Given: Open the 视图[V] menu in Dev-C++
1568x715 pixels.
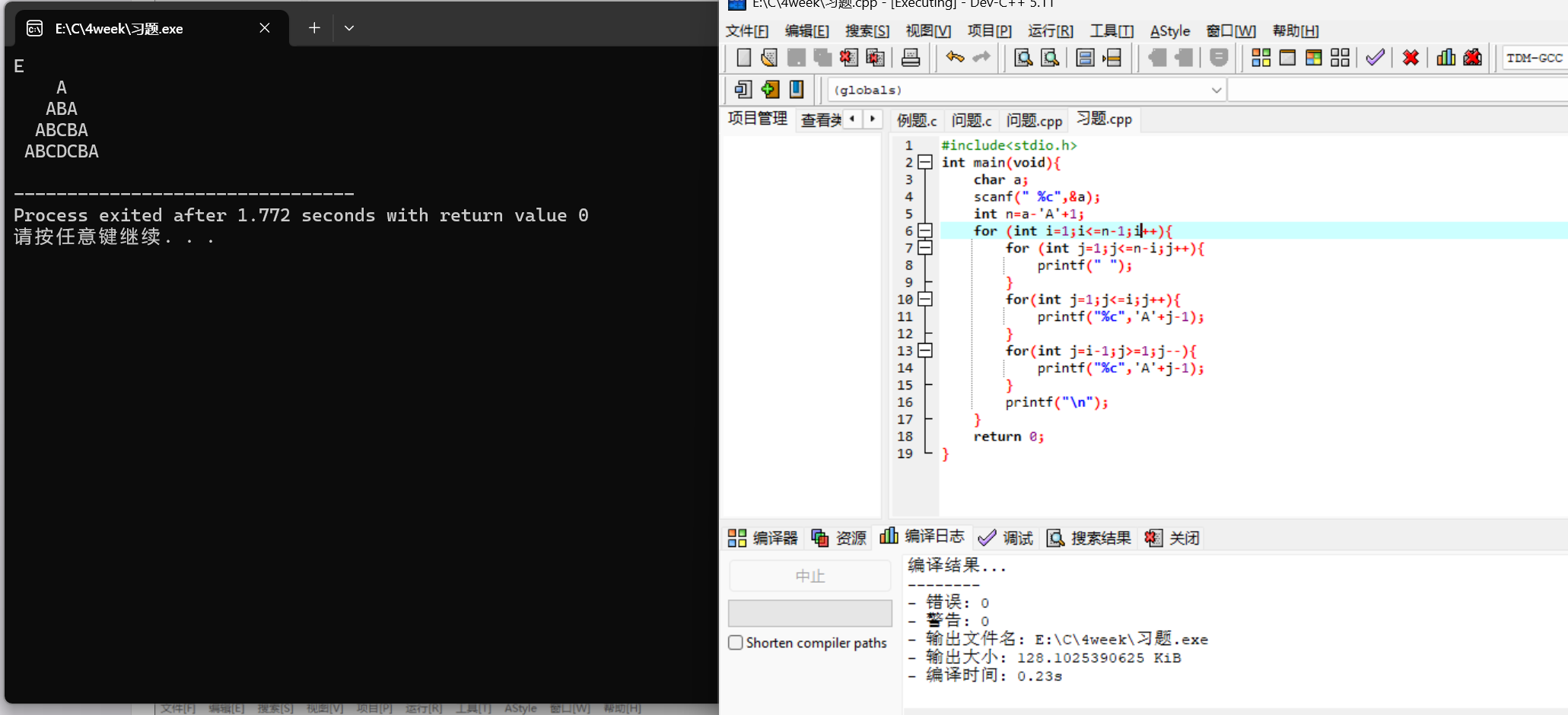Looking at the screenshot, I should click(x=928, y=31).
